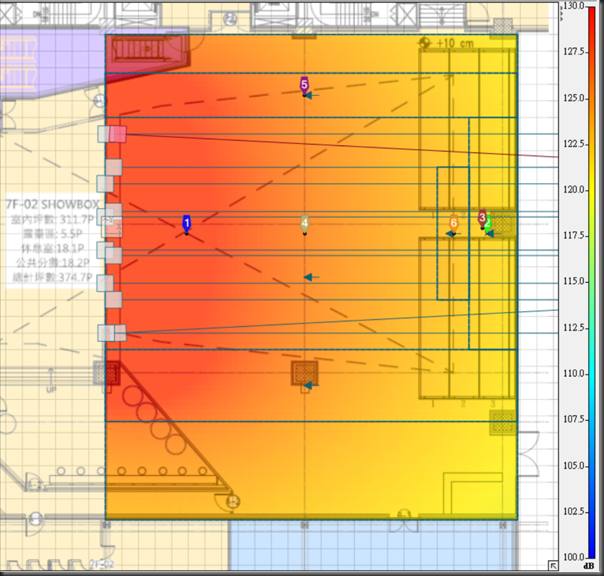Image resolution: width=604 pixels, height=576 pixels.
Task: Click the 'dB' unit label under the scale
Action: click(x=589, y=566)
